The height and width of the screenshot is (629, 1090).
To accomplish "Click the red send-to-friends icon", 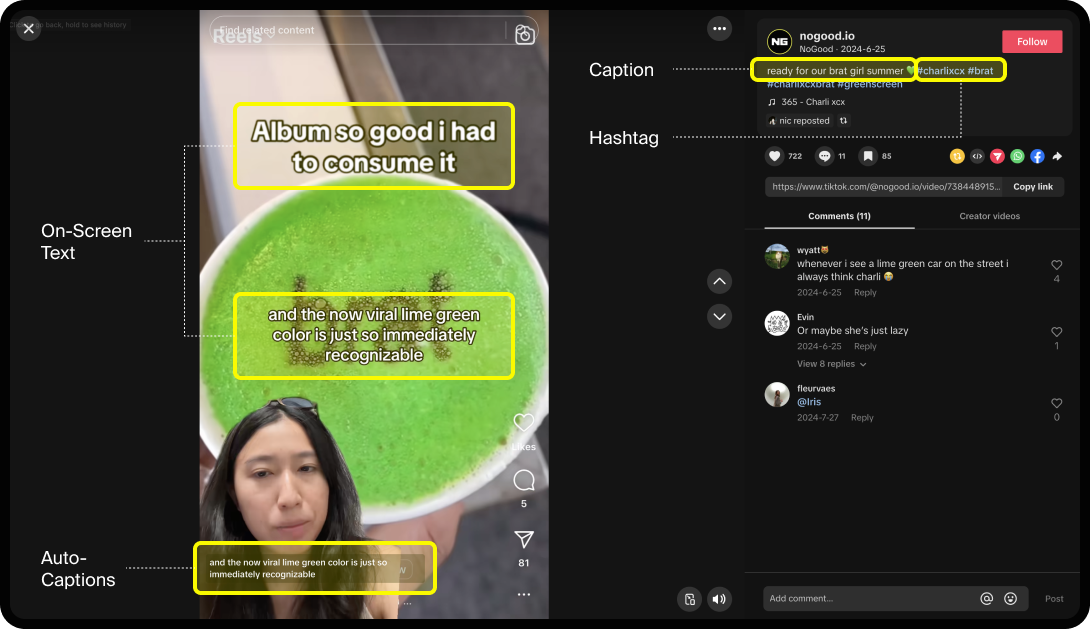I will [998, 156].
